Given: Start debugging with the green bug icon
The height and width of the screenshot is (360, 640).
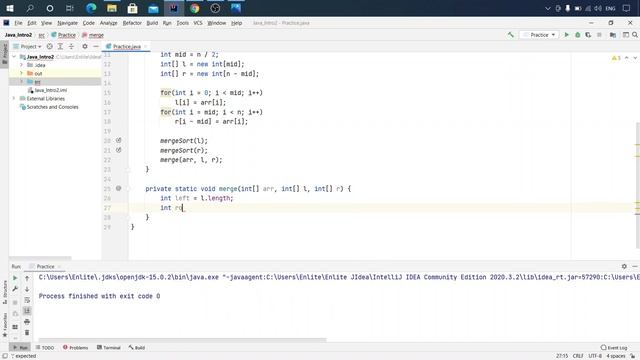Looking at the screenshot, I should (x=578, y=35).
